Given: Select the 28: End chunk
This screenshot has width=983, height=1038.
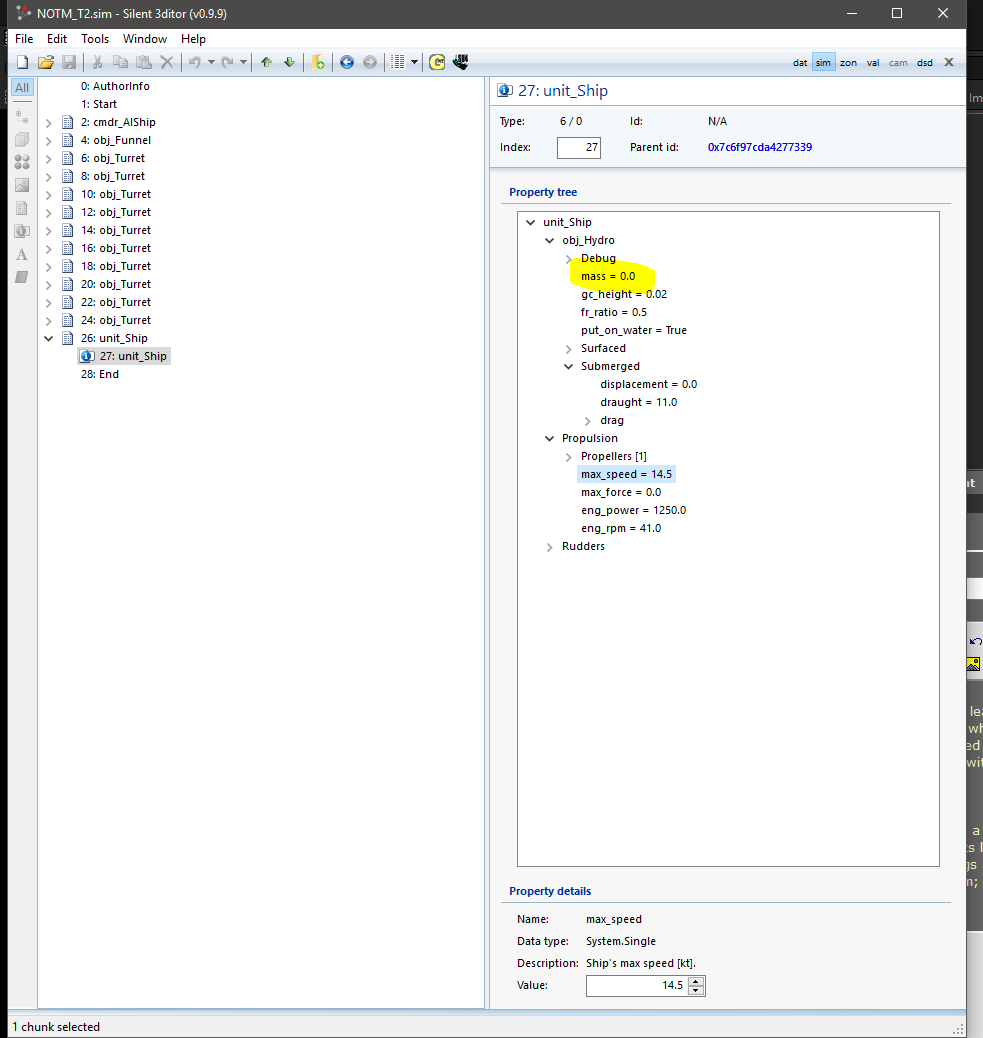Looking at the screenshot, I should pos(99,374).
